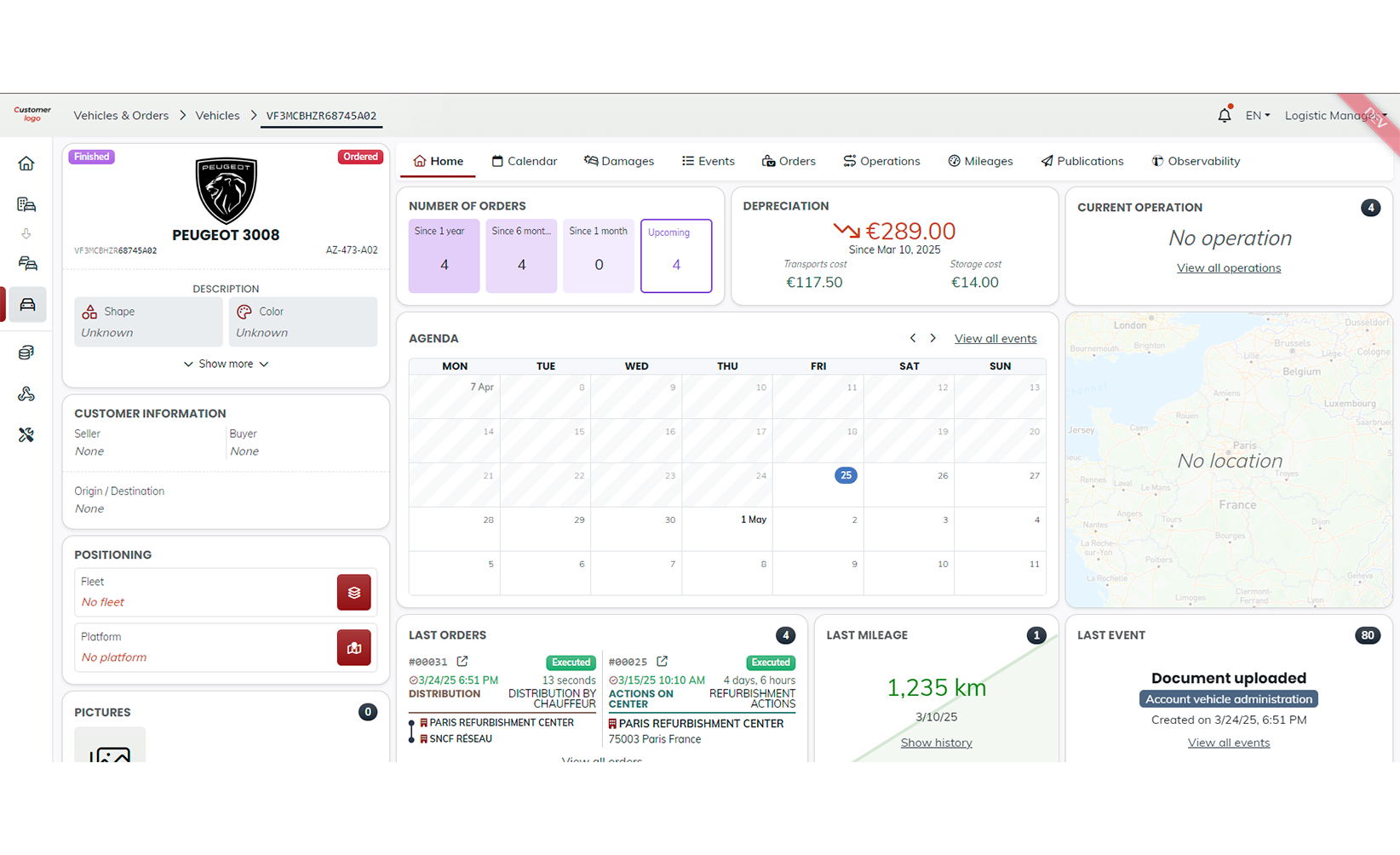Go to next agenda period arrow
1400x855 pixels.
pyautogui.click(x=933, y=338)
